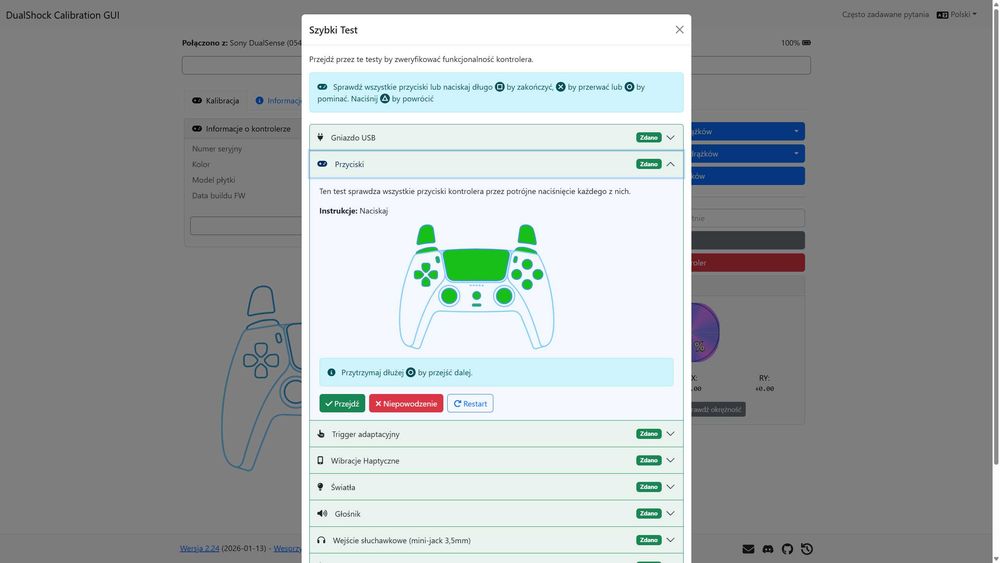Open the GitHub icon in footer
The height and width of the screenshot is (563, 1000).
[x=787, y=549]
